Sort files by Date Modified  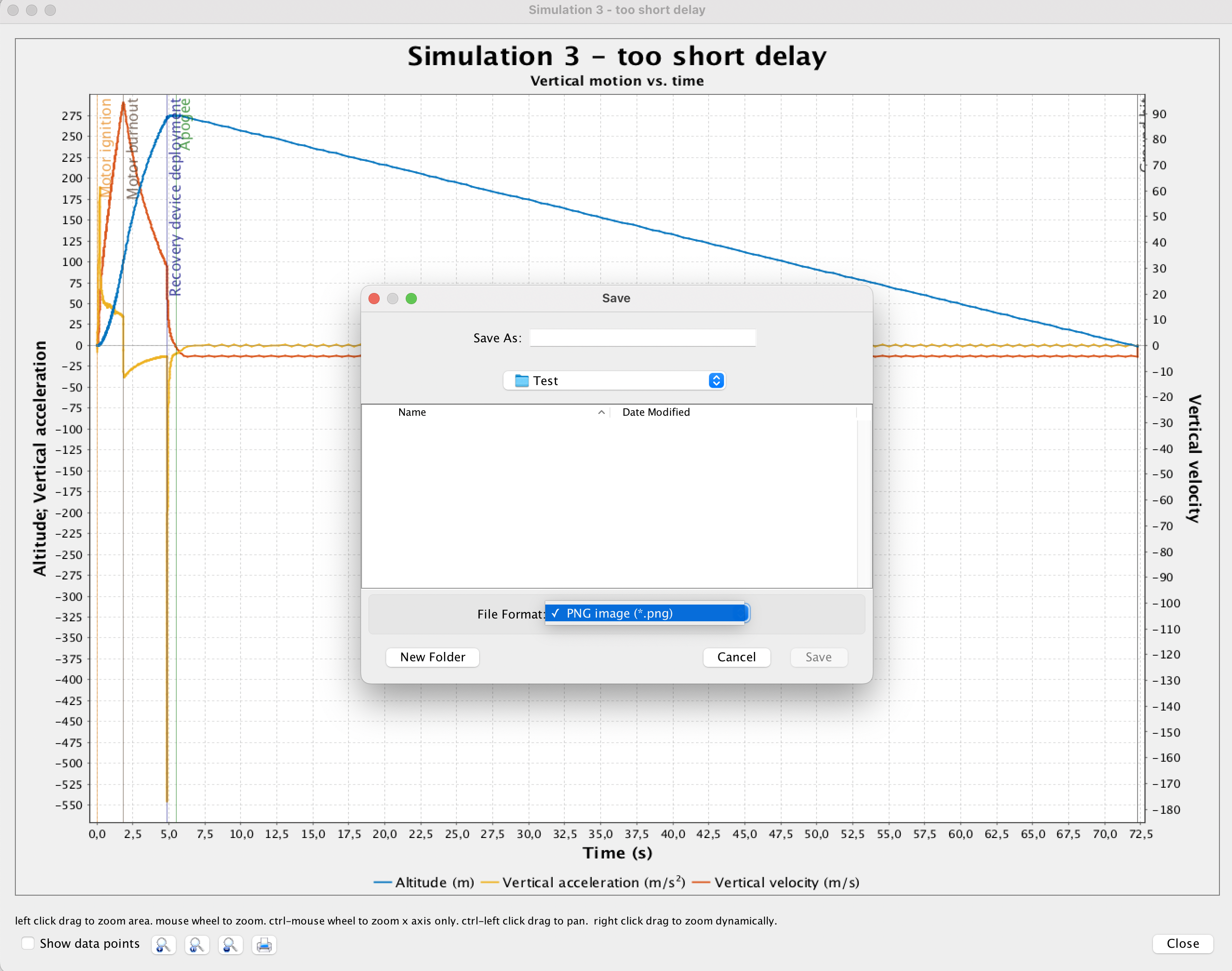click(656, 412)
